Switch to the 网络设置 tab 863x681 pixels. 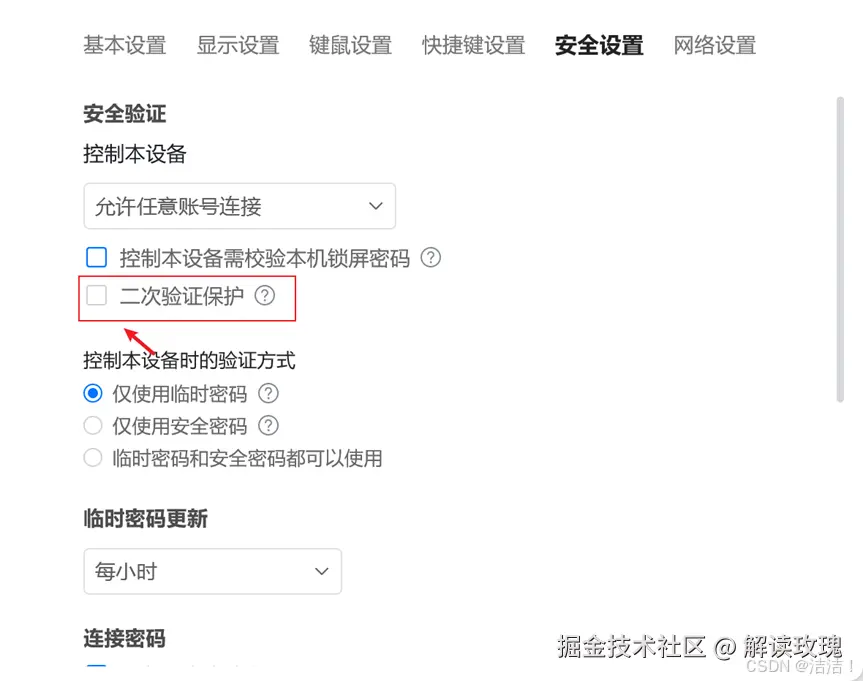[714, 45]
